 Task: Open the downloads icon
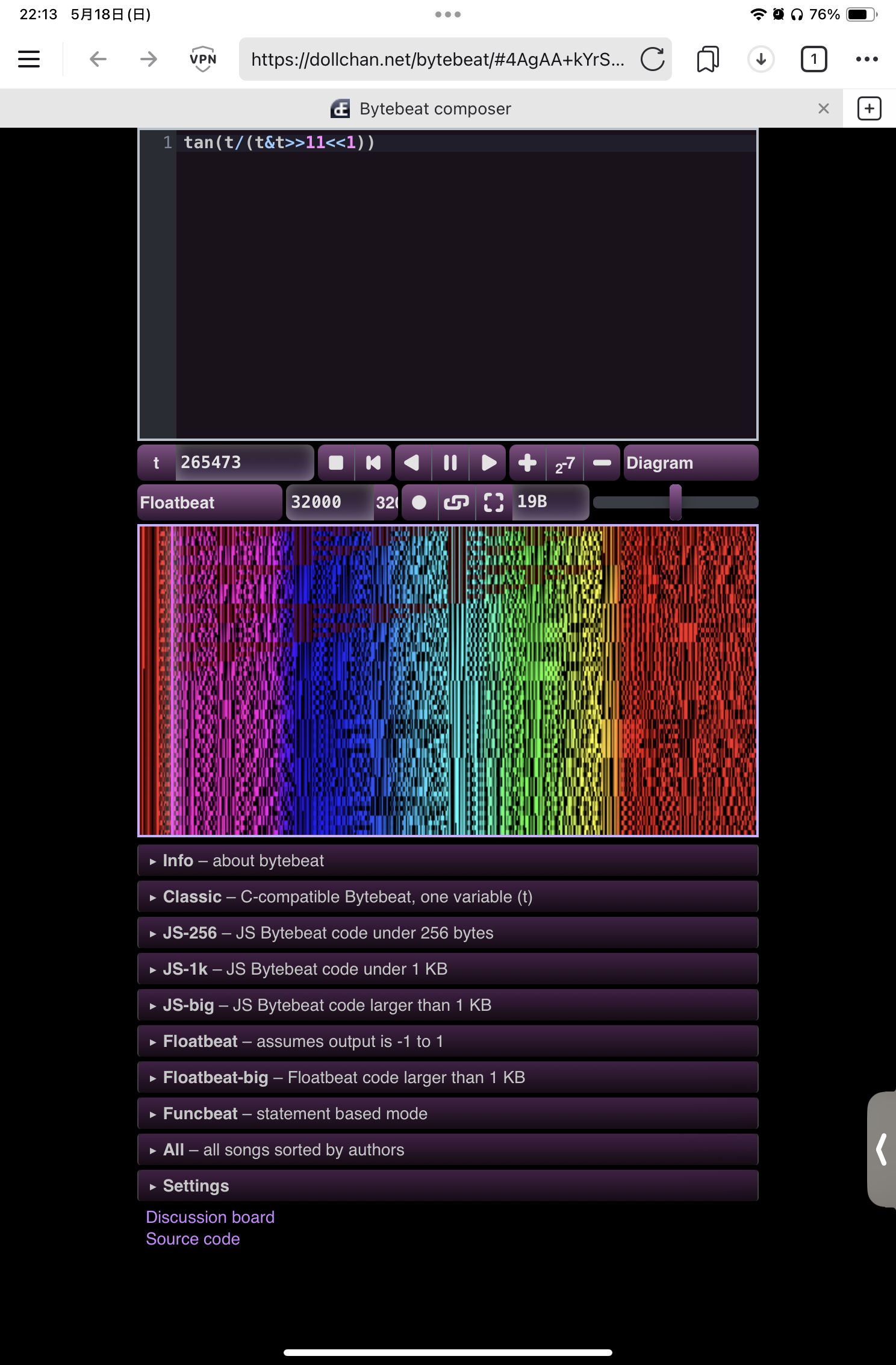[x=761, y=59]
